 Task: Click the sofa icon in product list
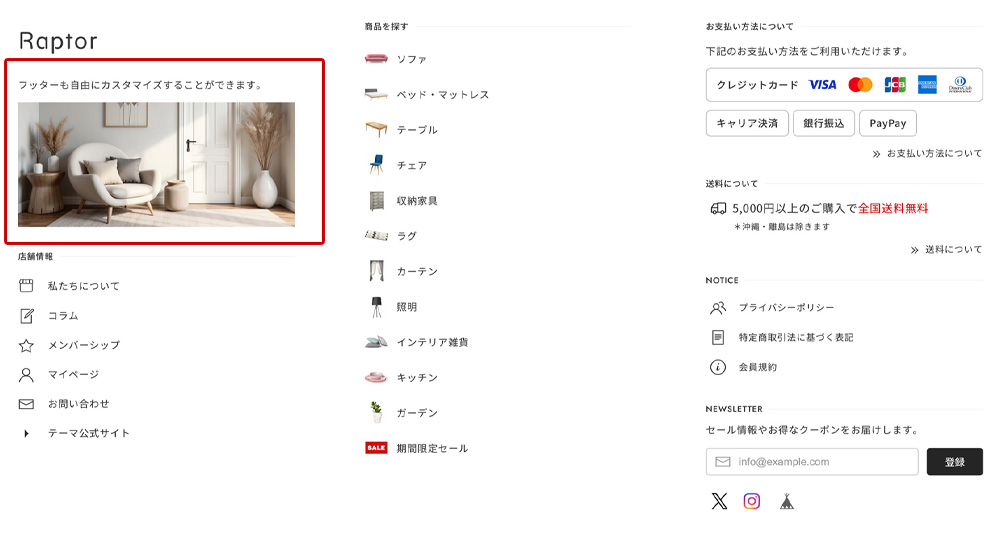tap(376, 59)
